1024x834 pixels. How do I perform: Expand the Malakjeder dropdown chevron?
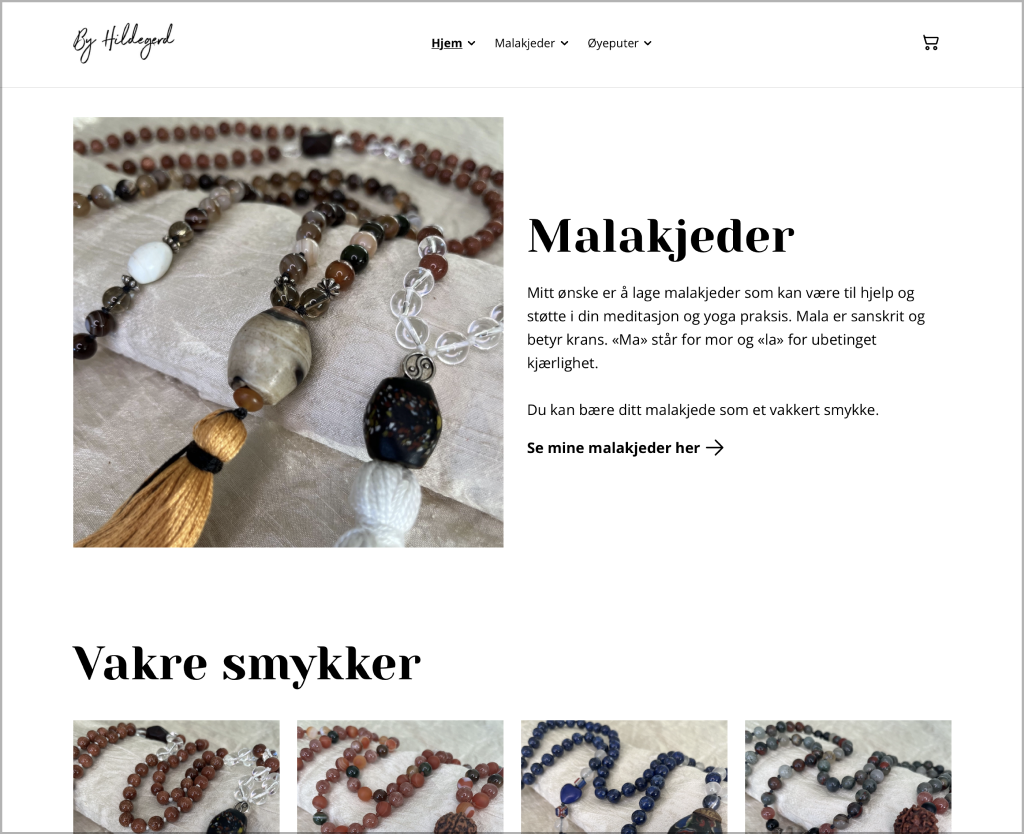[x=564, y=44]
